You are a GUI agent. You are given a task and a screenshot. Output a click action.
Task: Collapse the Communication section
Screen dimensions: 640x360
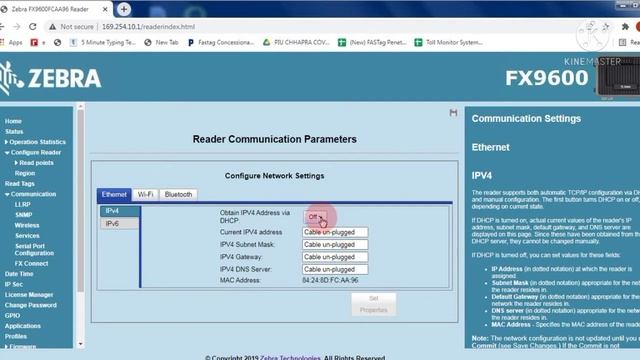[x=31, y=194]
